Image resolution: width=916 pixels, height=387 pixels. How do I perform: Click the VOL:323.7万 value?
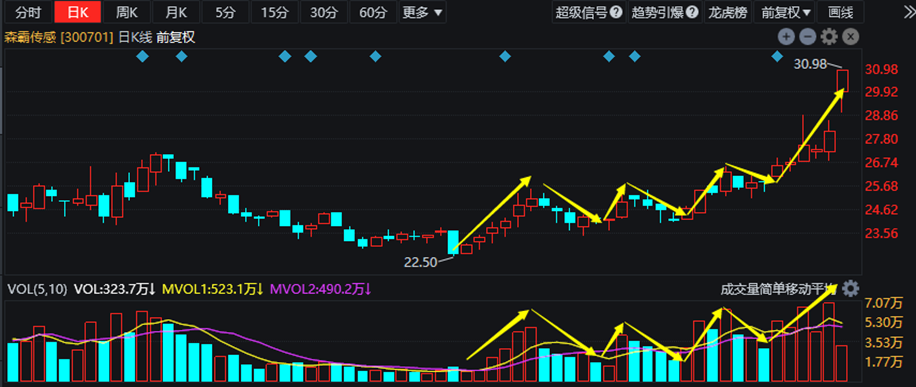(x=114, y=288)
